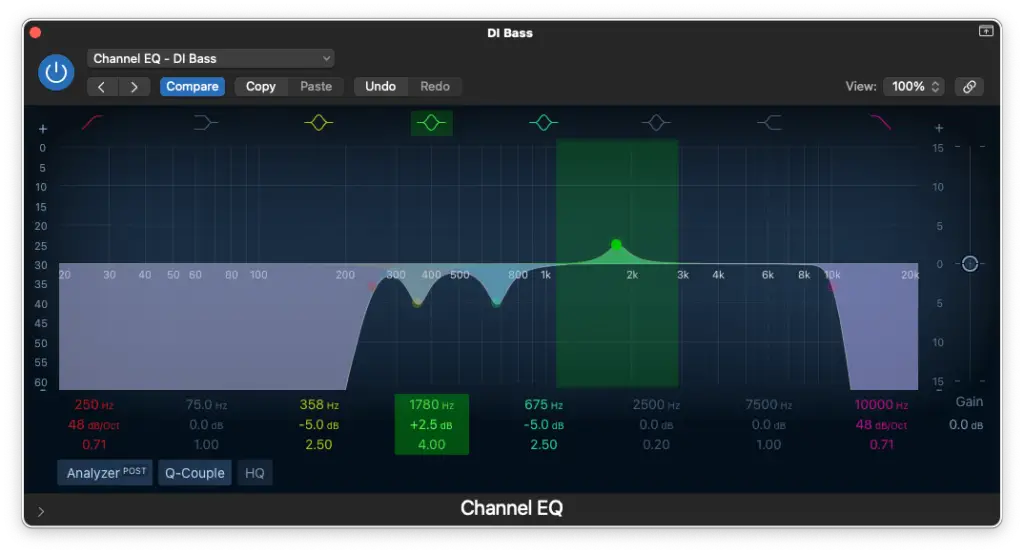The width and height of the screenshot is (1024, 554).
Task: Select the green 1780 Hz node on the curve
Action: pos(616,244)
